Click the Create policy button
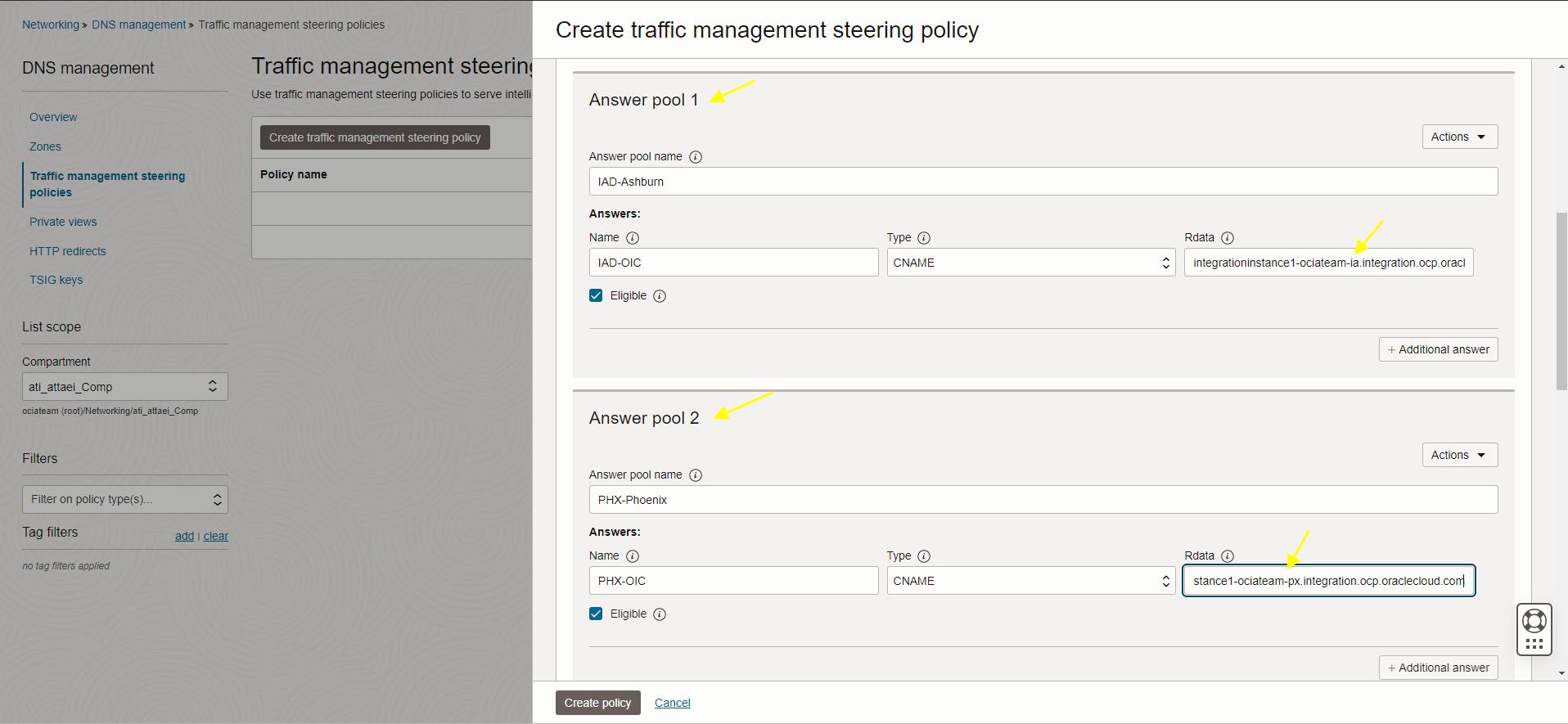The image size is (1568, 724). [x=597, y=703]
